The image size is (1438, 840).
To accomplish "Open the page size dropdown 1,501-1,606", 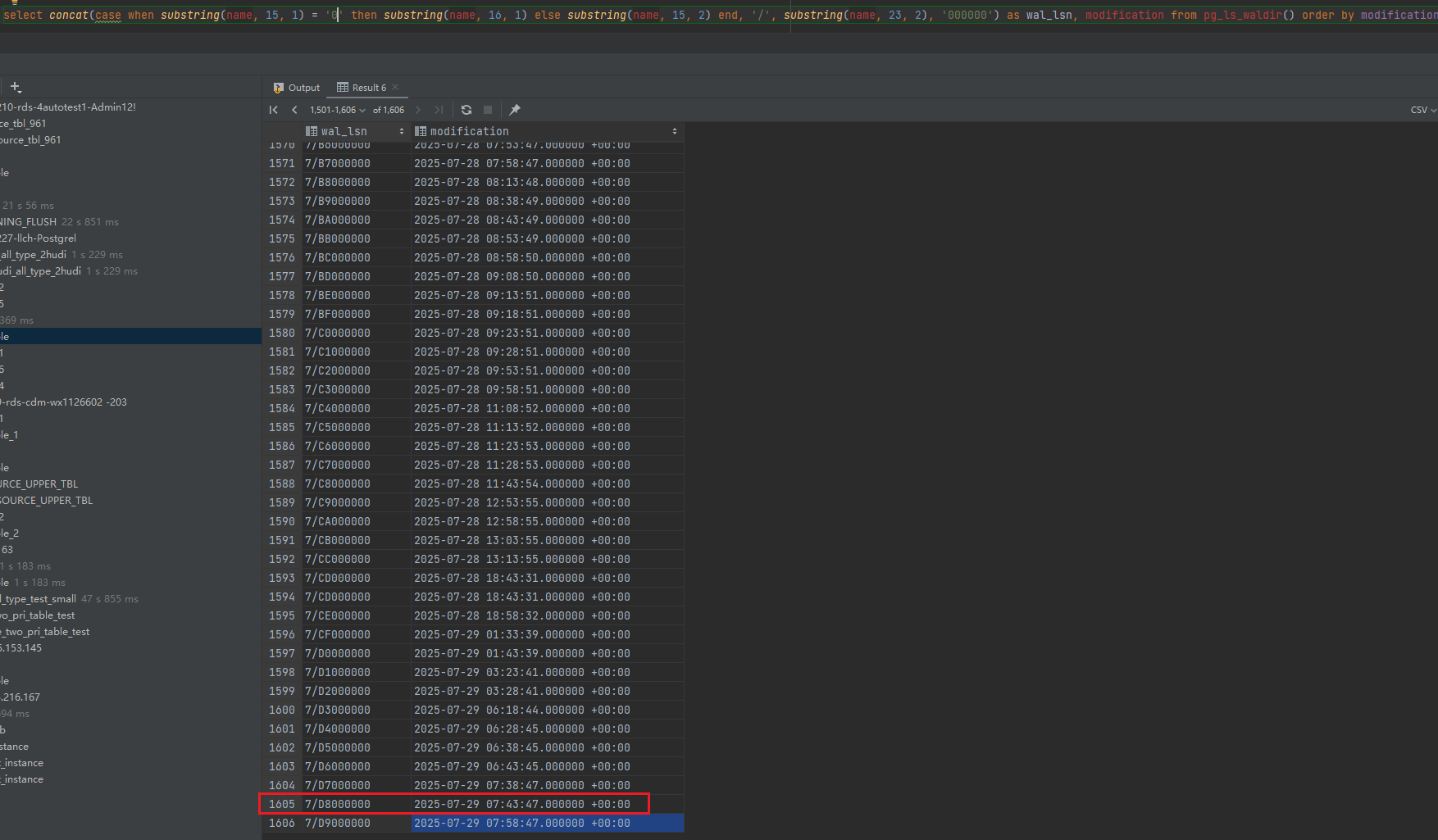I will click(338, 110).
